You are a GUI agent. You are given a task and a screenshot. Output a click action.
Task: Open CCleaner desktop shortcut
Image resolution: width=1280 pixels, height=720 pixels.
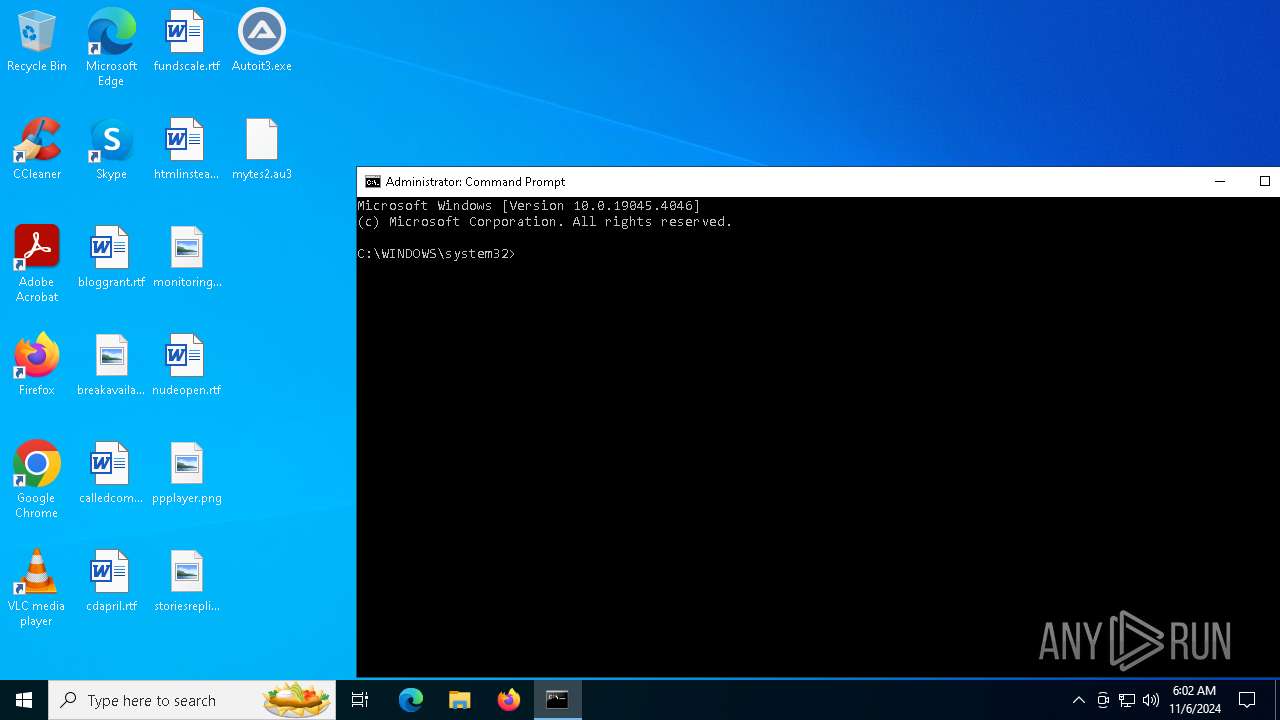(37, 149)
